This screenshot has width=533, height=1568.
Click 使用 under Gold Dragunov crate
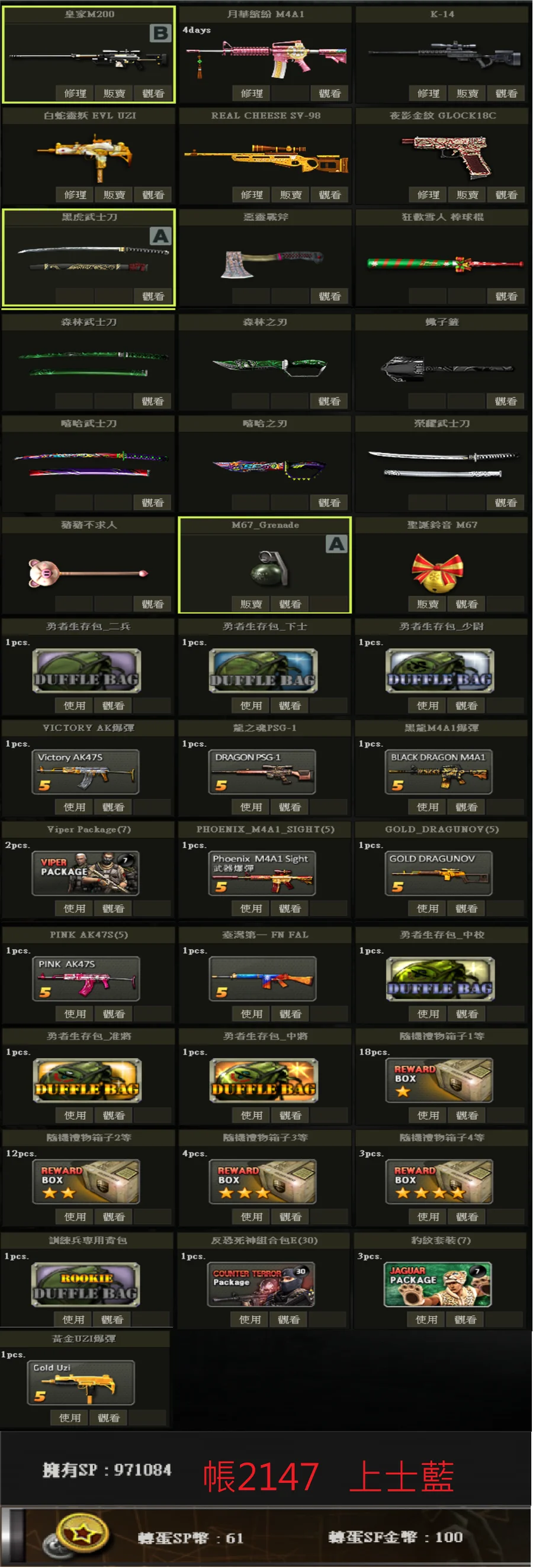click(428, 908)
